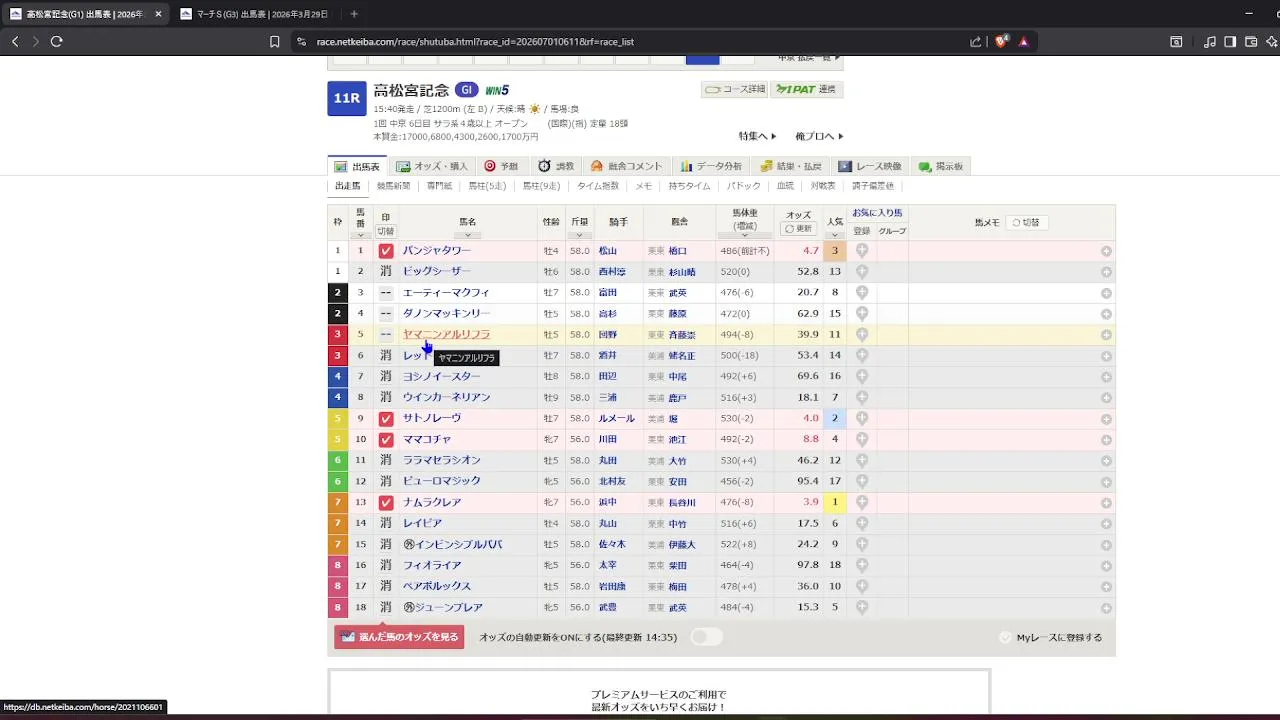Add ナムラクレア to favorites plus icon
The image size is (1280, 720).
[862, 502]
